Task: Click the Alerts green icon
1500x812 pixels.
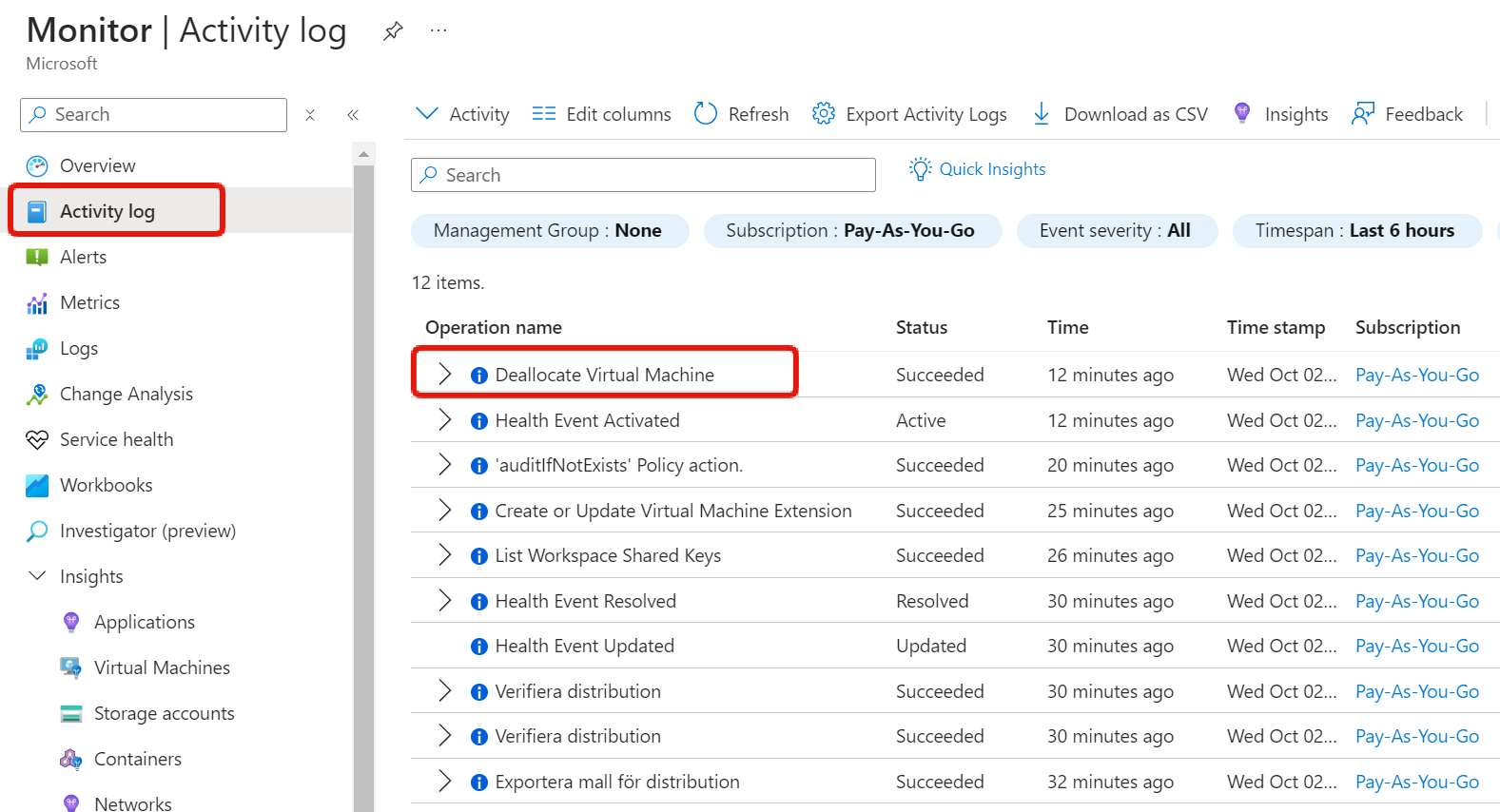Action: coord(37,258)
